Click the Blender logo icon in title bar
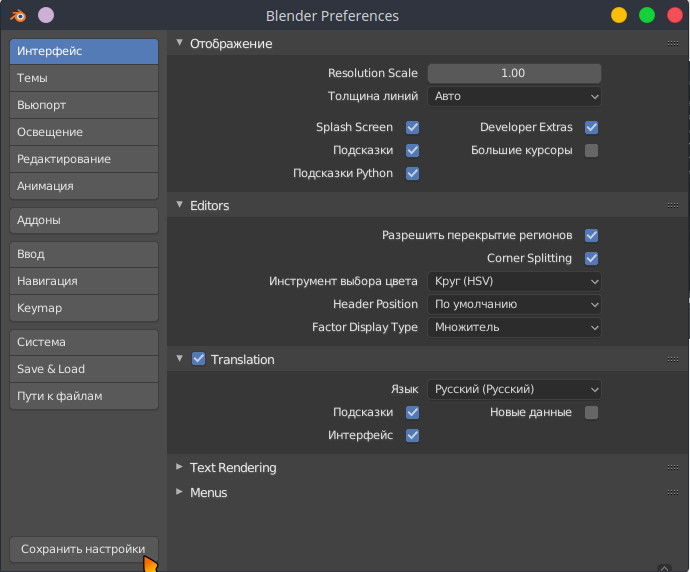Screen dimensions: 690x572 tap(18, 16)
